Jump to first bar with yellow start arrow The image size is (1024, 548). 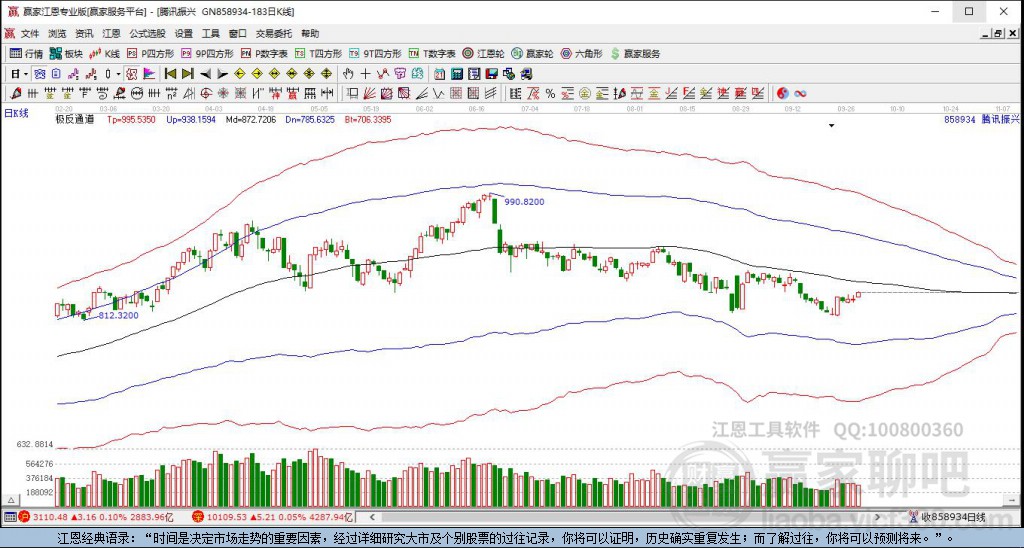point(170,74)
